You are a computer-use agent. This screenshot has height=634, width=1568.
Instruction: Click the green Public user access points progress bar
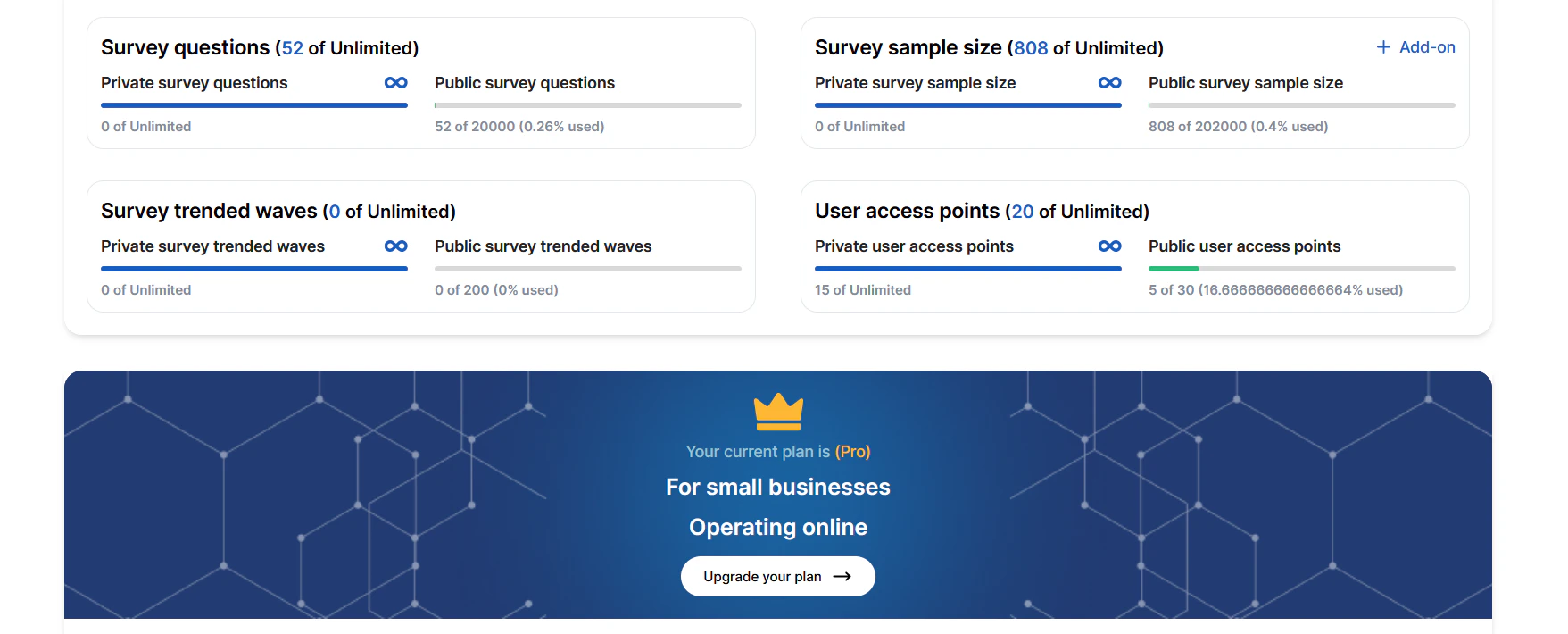click(1174, 268)
